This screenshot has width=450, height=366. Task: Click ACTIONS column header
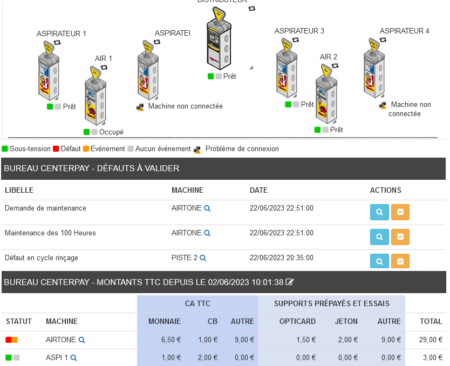coord(386,190)
